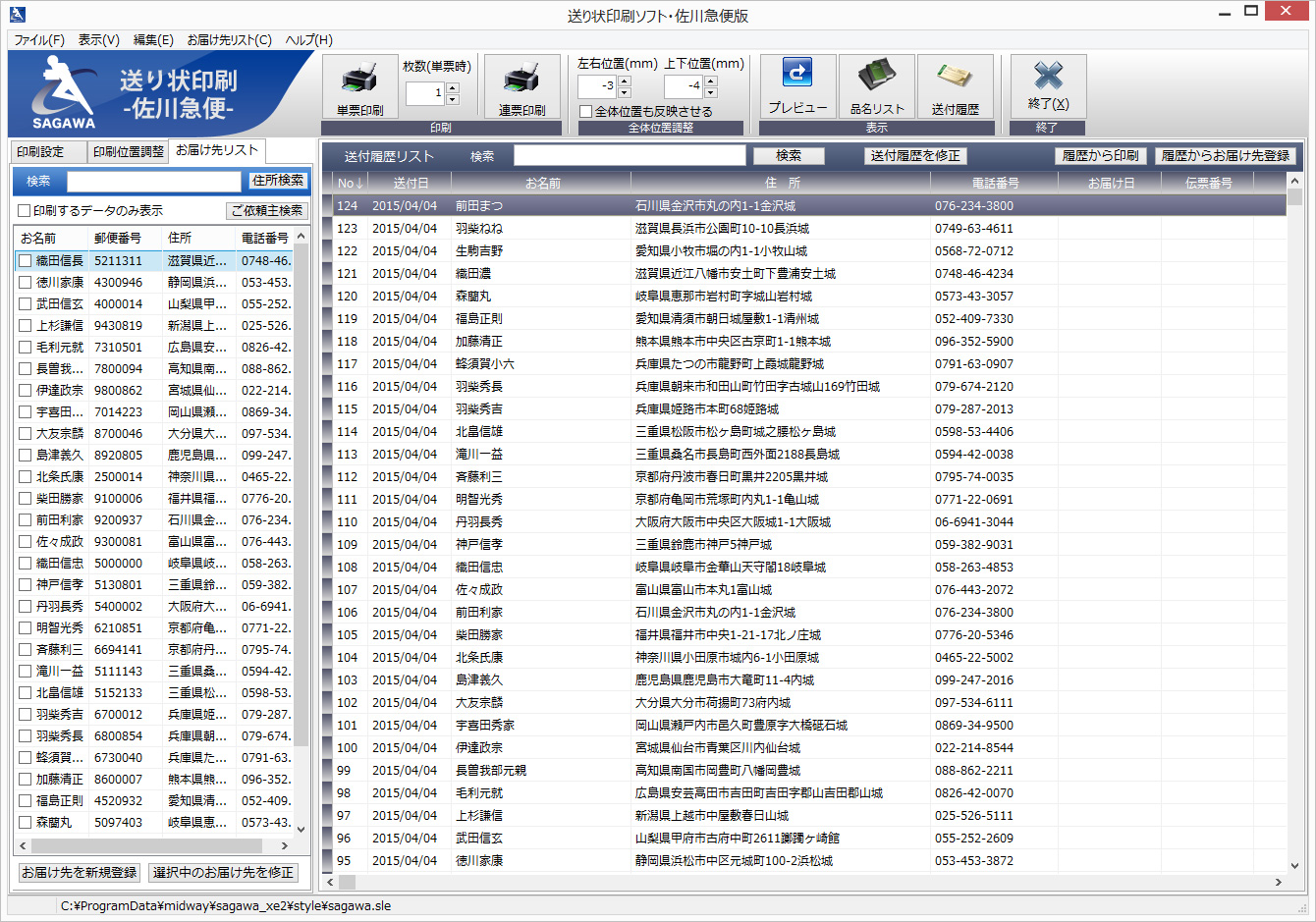Sort address list by 郵便番号 column header

click(125, 238)
